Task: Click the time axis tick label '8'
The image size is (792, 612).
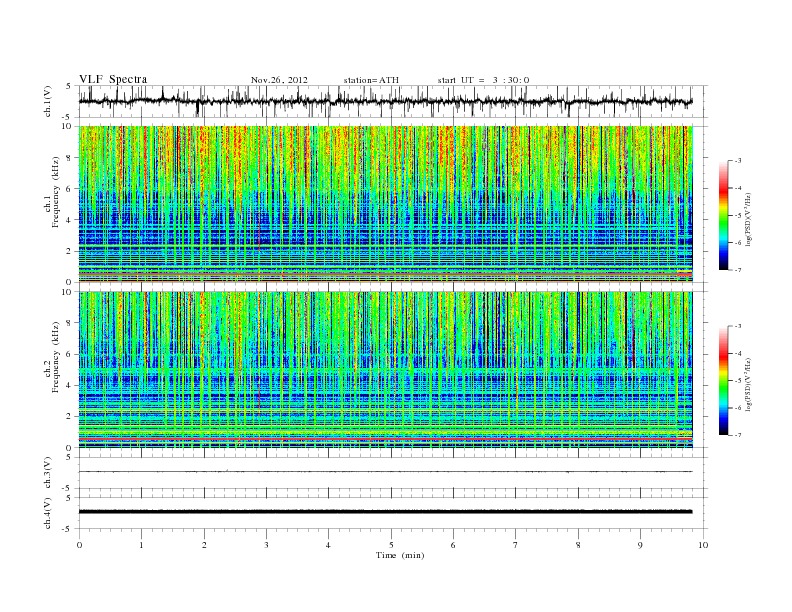Action: point(578,545)
